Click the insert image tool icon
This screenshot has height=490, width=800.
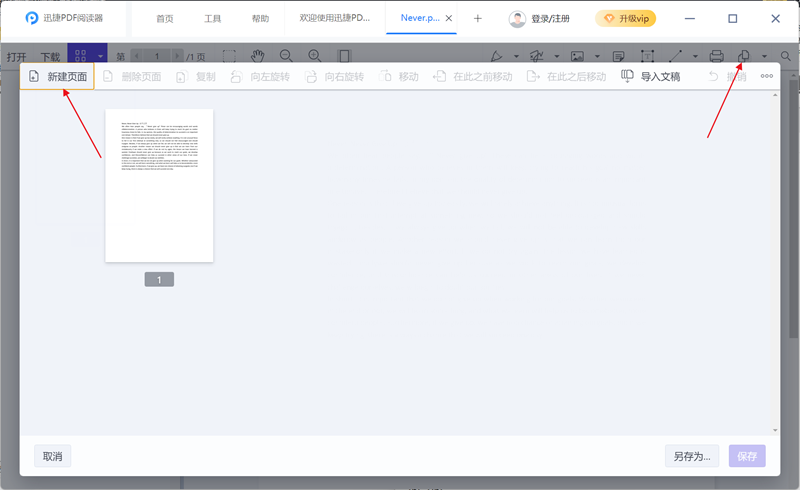pos(577,56)
